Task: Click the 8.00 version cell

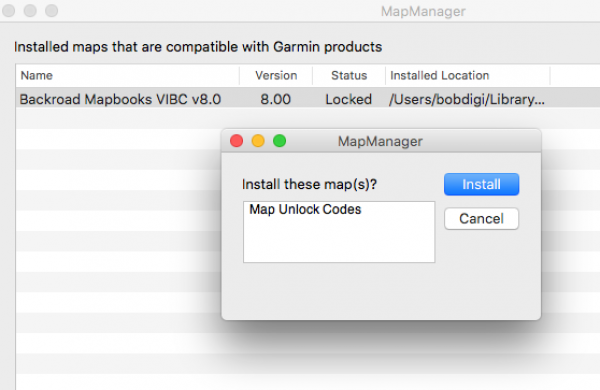Action: coord(276,100)
